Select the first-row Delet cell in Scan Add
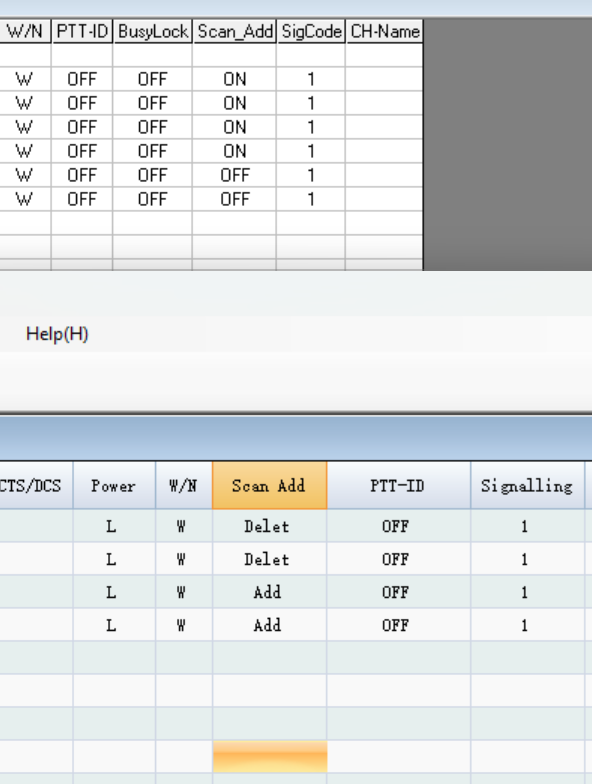This screenshot has width=592, height=784. click(270, 526)
